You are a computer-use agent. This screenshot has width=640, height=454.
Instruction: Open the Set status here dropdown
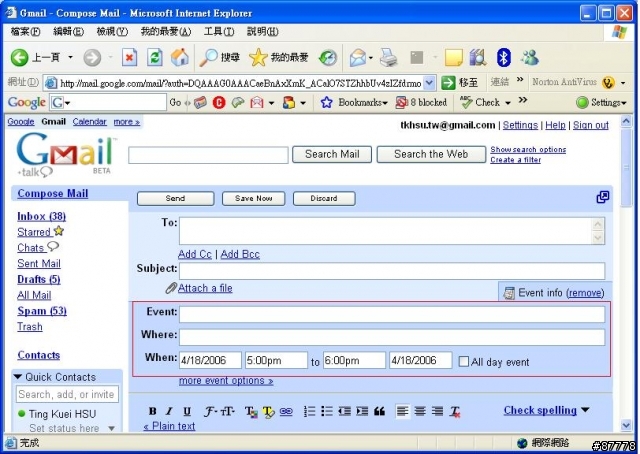point(111,428)
